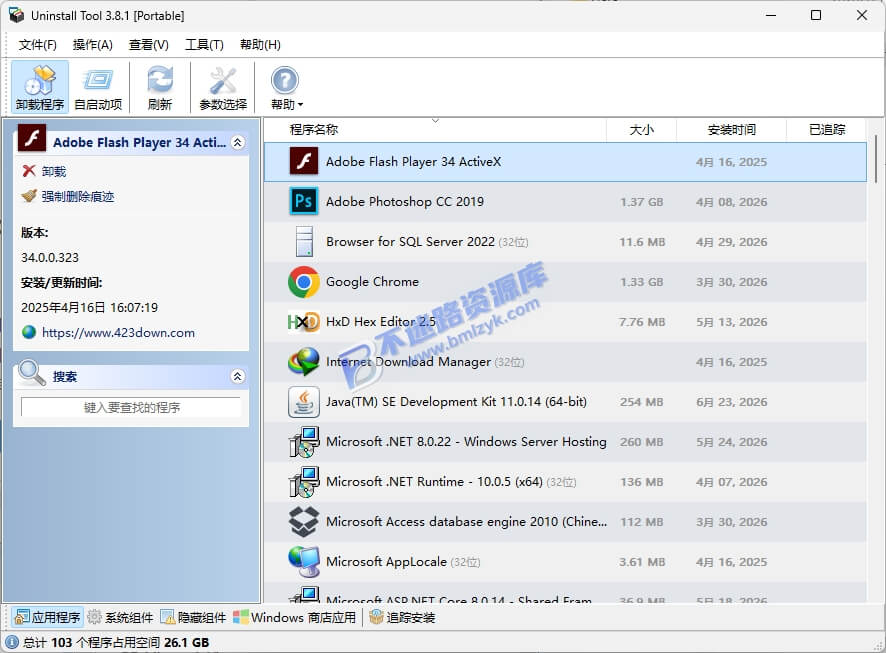The width and height of the screenshot is (886, 653).
Task: Select the Photoshop CC 2019 Ps icon
Action: (304, 202)
